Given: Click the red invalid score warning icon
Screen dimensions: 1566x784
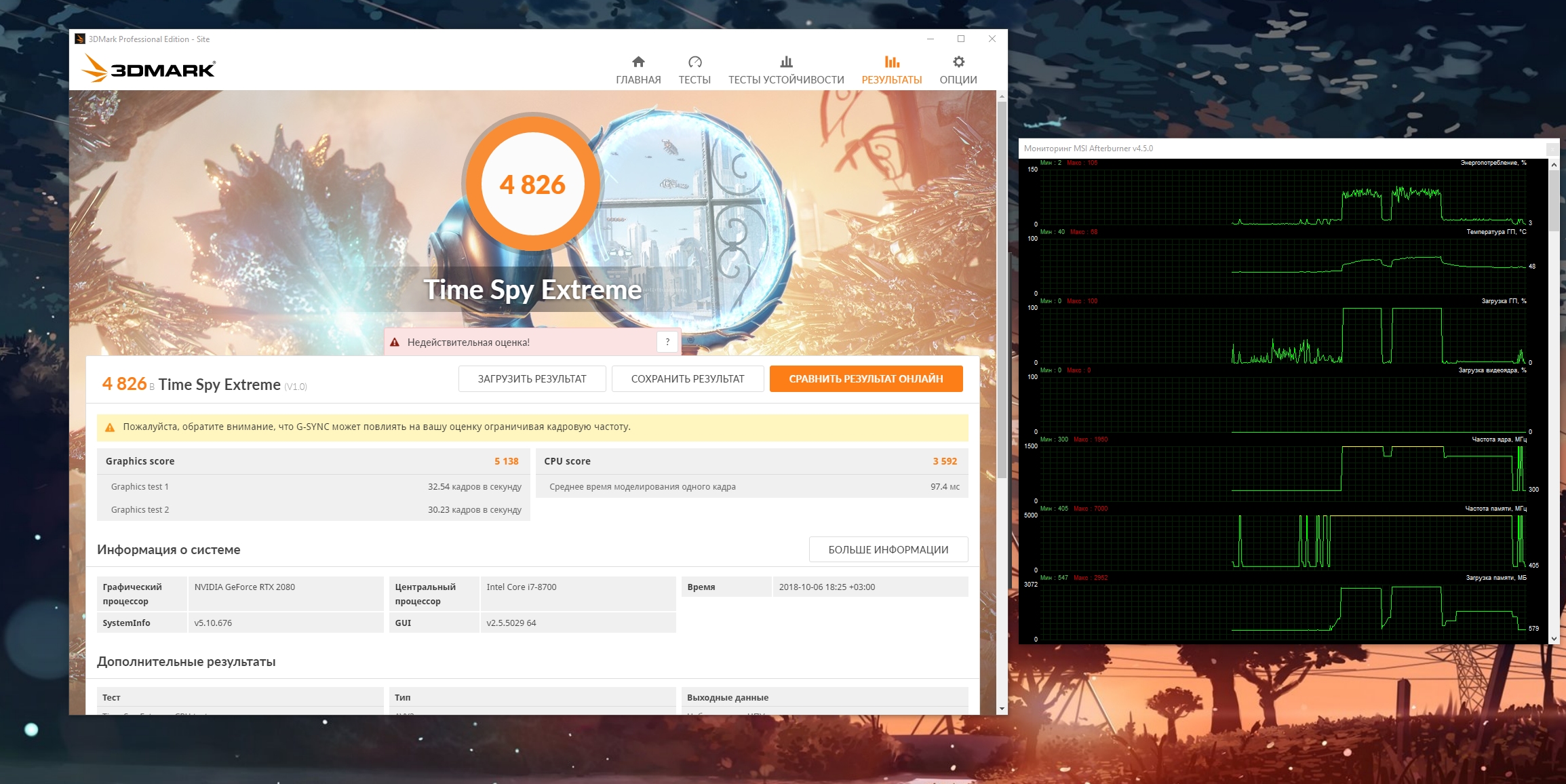Looking at the screenshot, I should (395, 342).
